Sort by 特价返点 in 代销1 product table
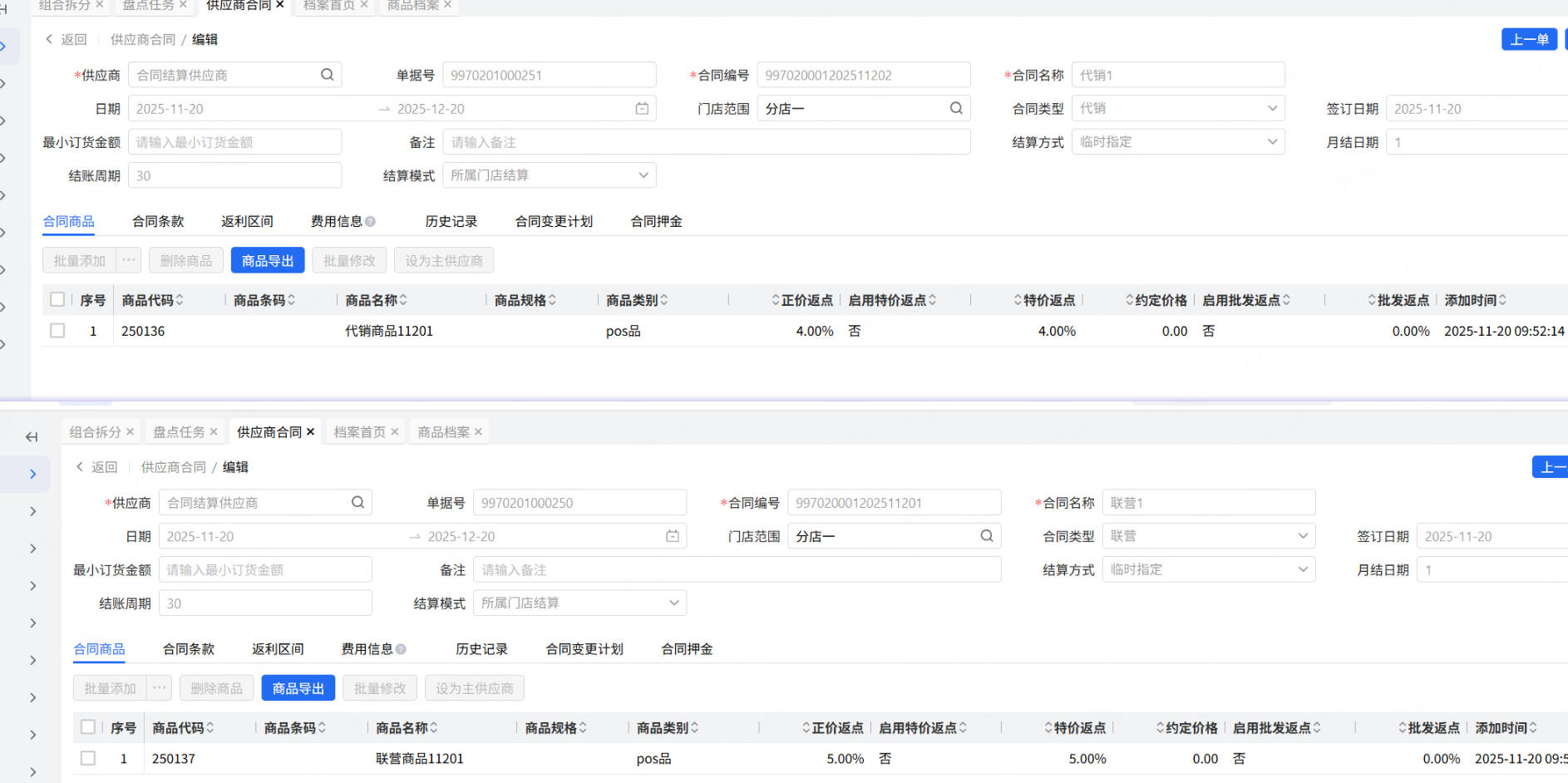This screenshot has height=783, width=1568. click(1018, 300)
